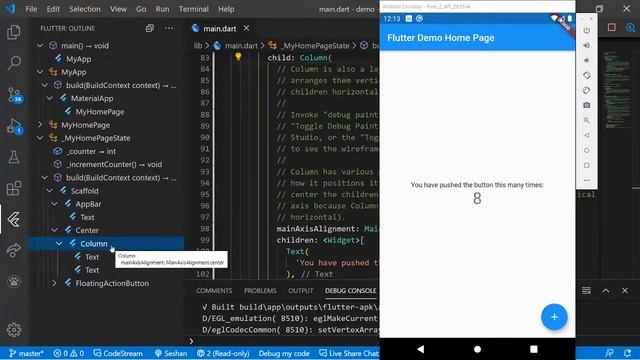This screenshot has width=640, height=360.
Task: Open the Terminal menu
Action: coord(193,9)
